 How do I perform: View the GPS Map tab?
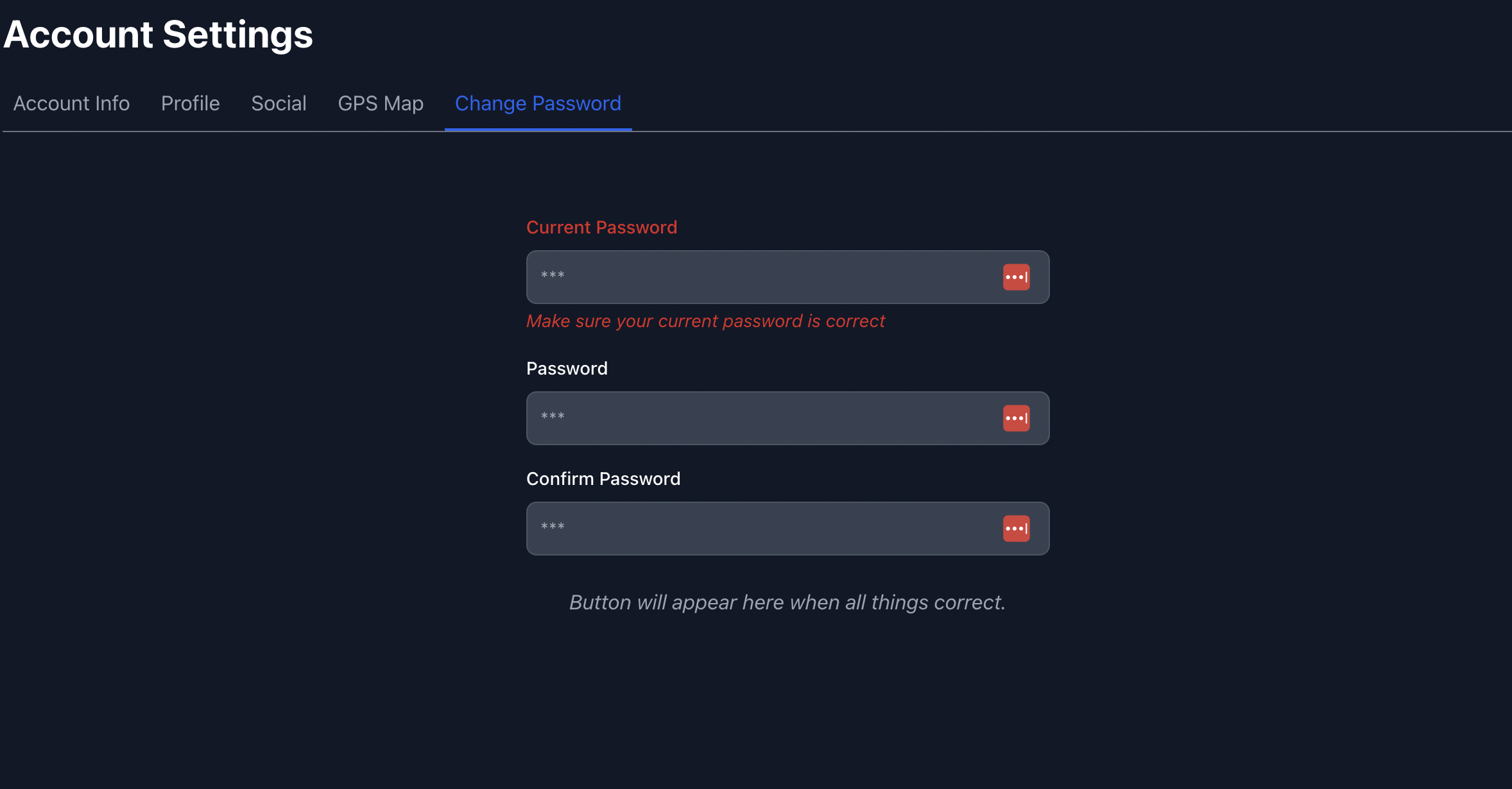coord(381,103)
